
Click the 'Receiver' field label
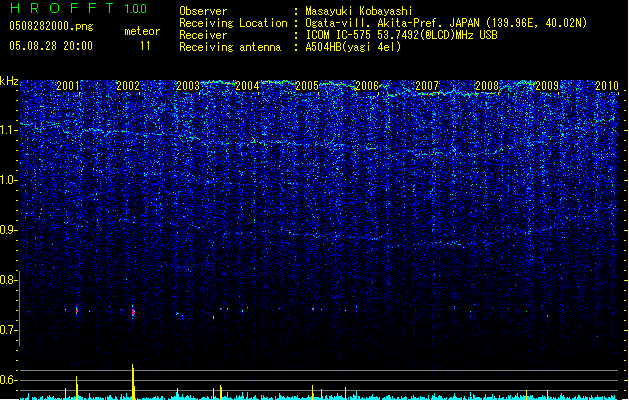(x=203, y=35)
